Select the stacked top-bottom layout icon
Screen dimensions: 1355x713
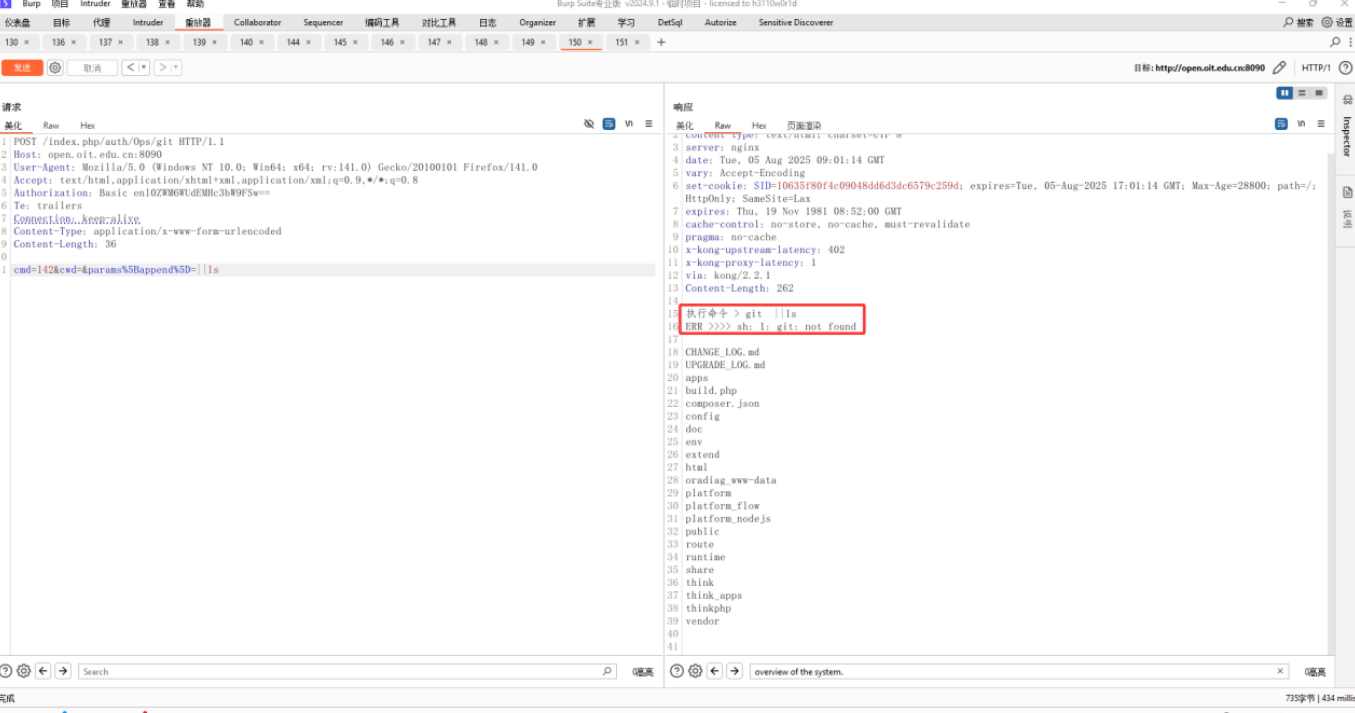[1302, 93]
